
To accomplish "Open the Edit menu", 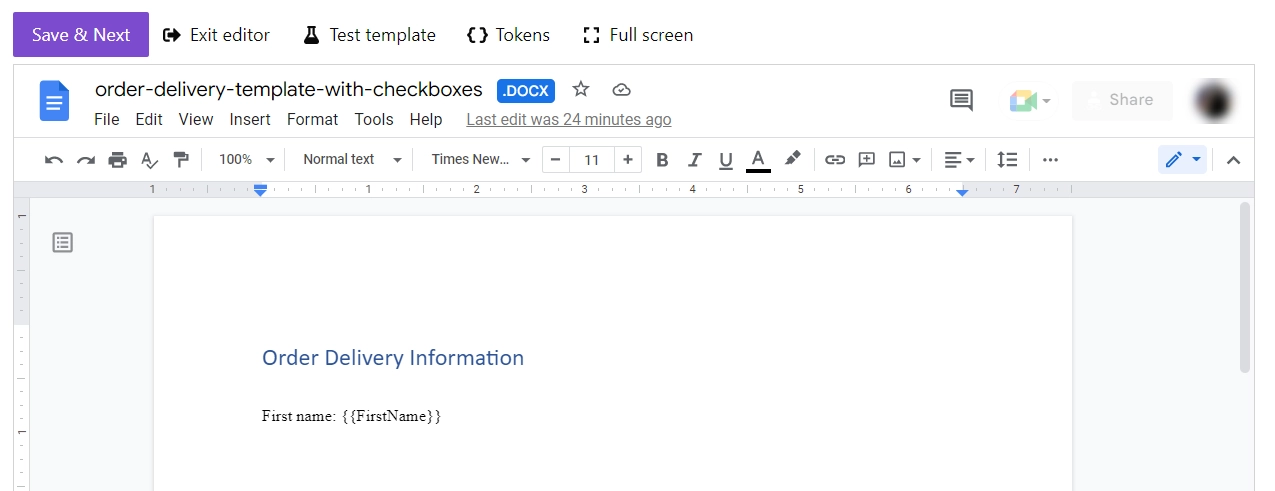I will 149,119.
